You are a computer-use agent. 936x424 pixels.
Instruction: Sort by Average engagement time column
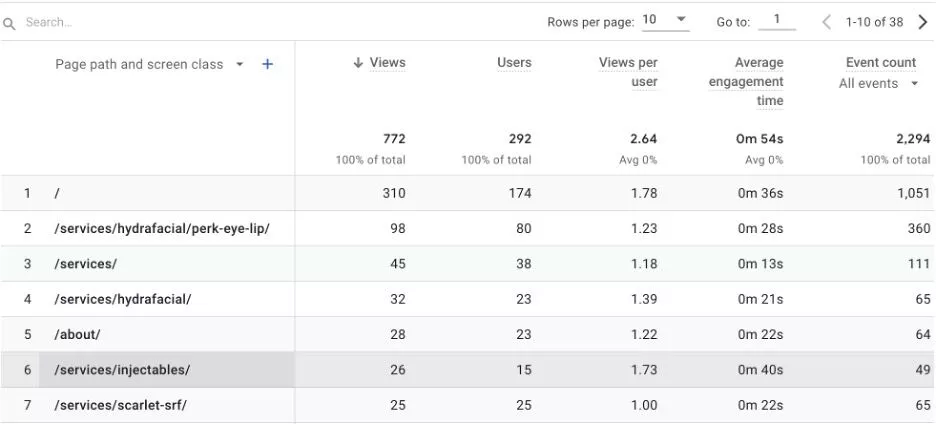tap(746, 81)
